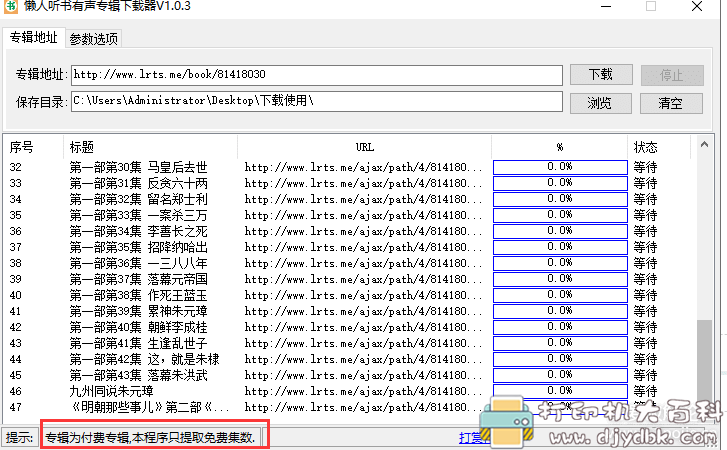The width and height of the screenshot is (727, 450).
Task: Select row 第一部第37集 落幕元帝国
Action: pos(347,279)
